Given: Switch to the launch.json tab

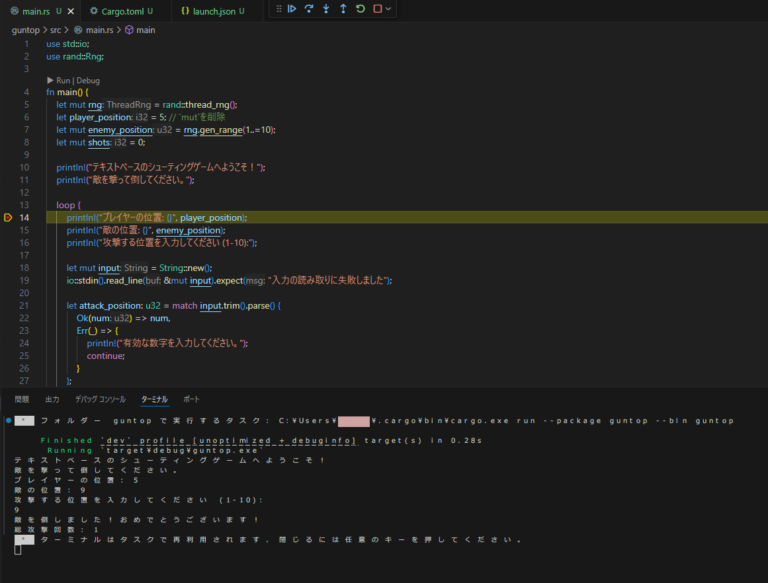Looking at the screenshot, I should [x=211, y=11].
